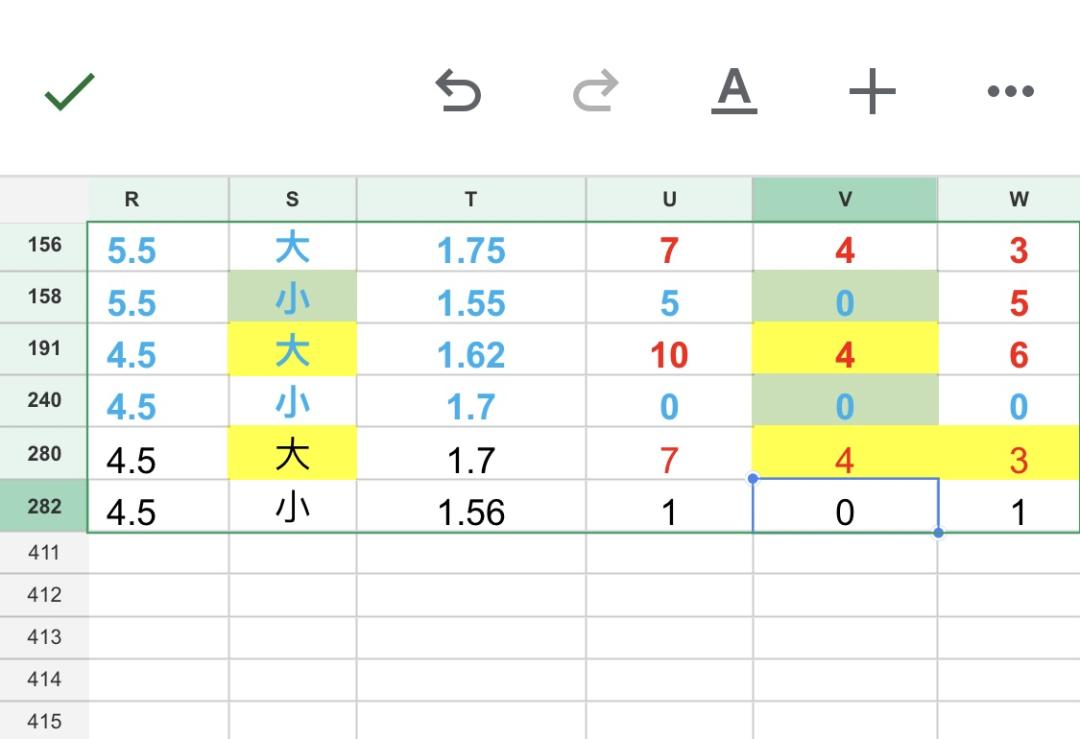Screen dimensions: 1080x739
Task: Select row 282 header
Action: [x=44, y=506]
